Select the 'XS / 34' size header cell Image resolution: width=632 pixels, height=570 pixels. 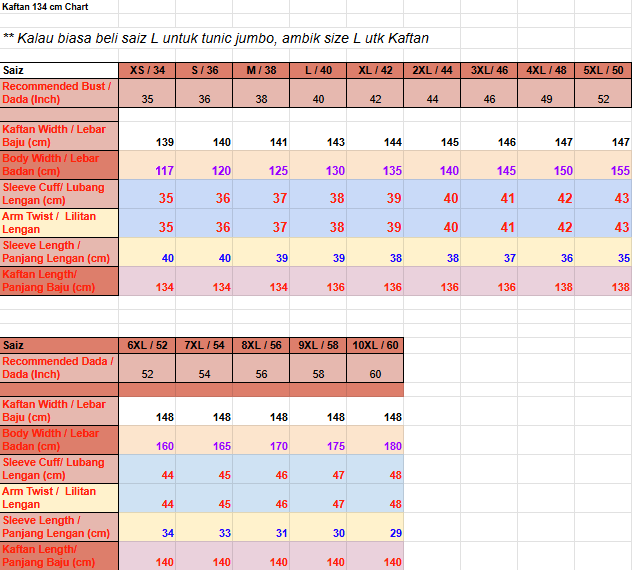pos(147,70)
